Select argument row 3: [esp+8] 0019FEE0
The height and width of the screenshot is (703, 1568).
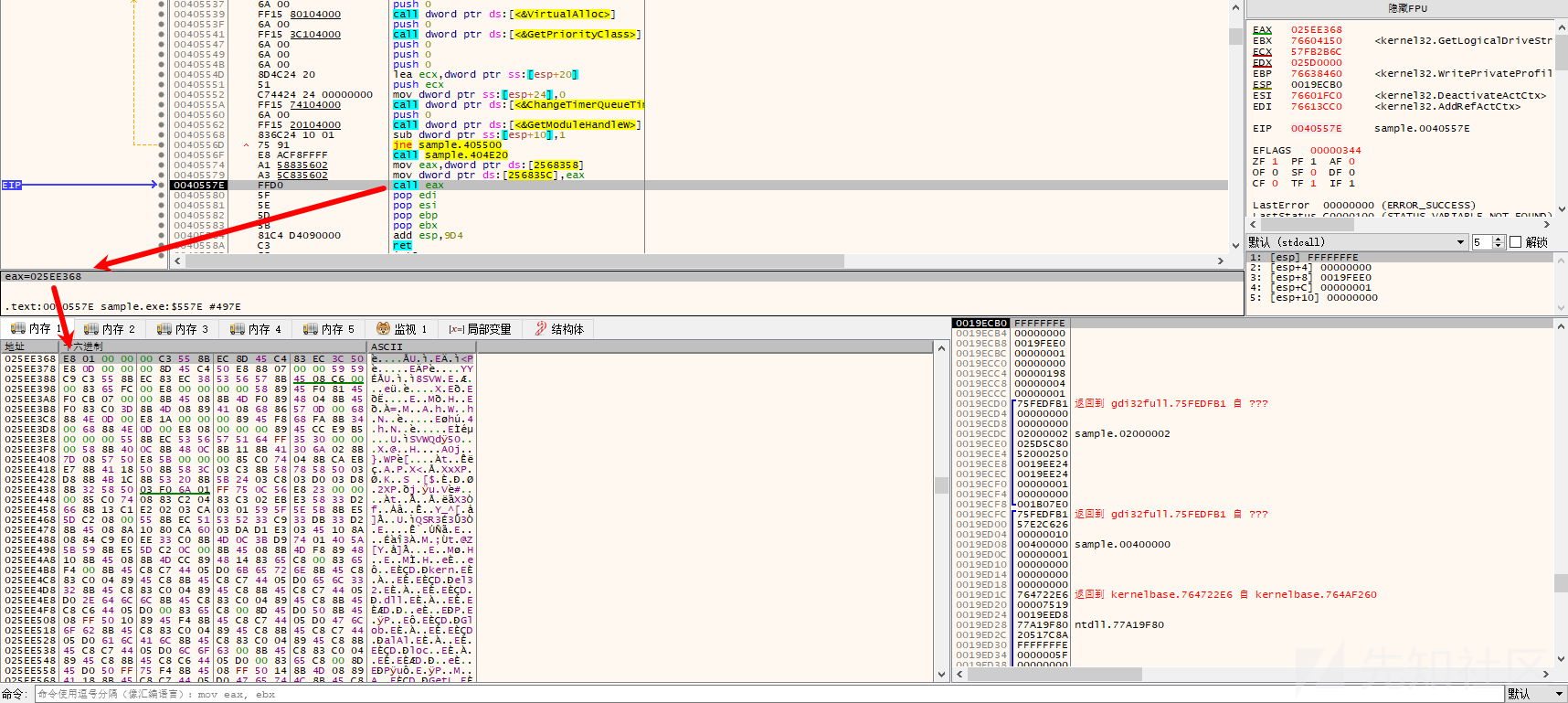[x=1401, y=278]
